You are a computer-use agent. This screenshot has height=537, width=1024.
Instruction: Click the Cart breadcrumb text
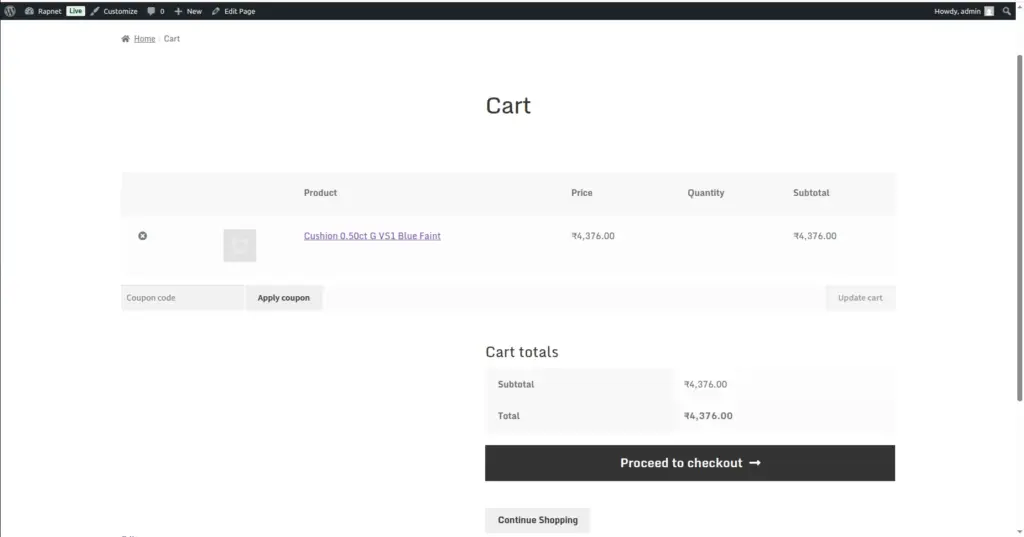pos(172,39)
